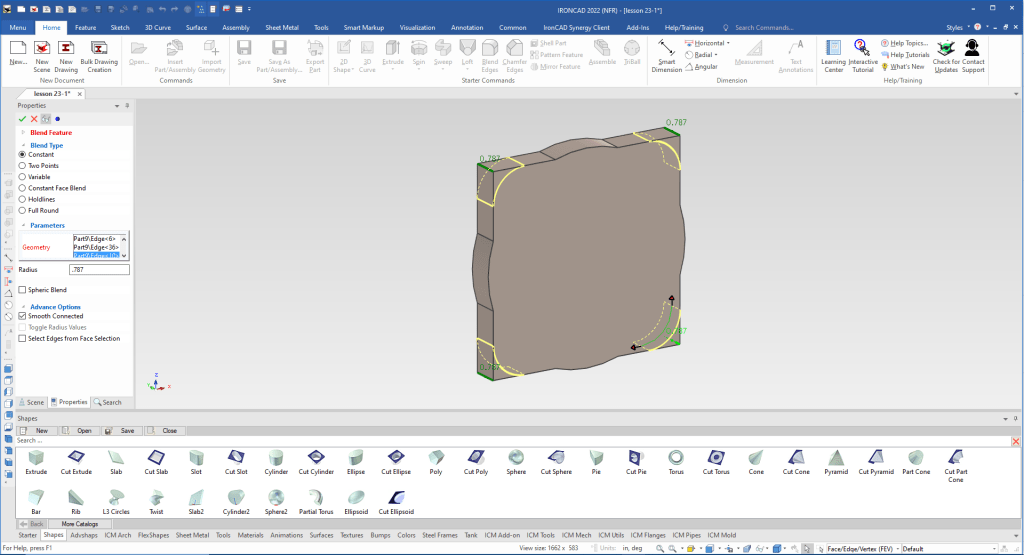The image size is (1024, 555).
Task: Open the Horizontal dimension dropdown
Action: click(729, 43)
